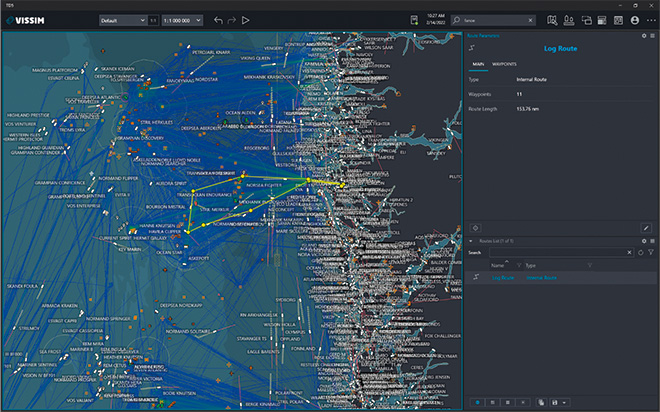The height and width of the screenshot is (412, 660).
Task: Open the map search tool icon
Action: 552,20
